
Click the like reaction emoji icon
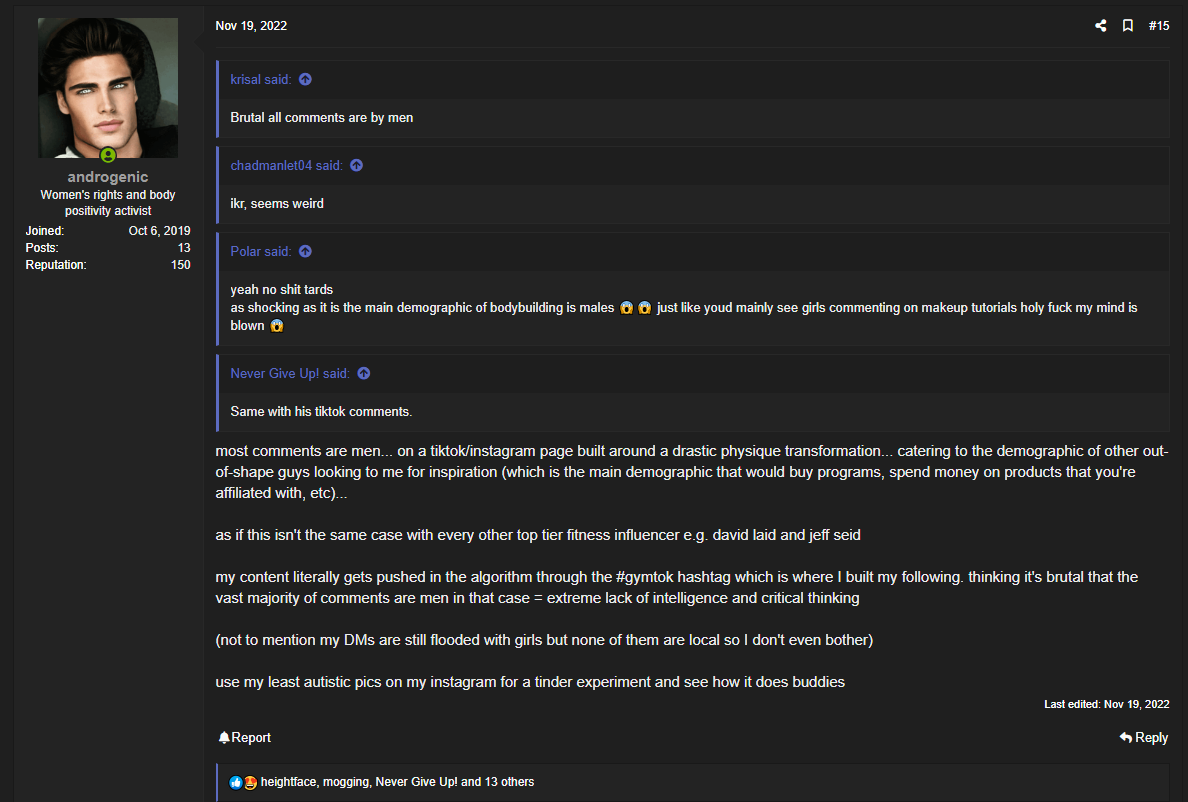(x=236, y=782)
